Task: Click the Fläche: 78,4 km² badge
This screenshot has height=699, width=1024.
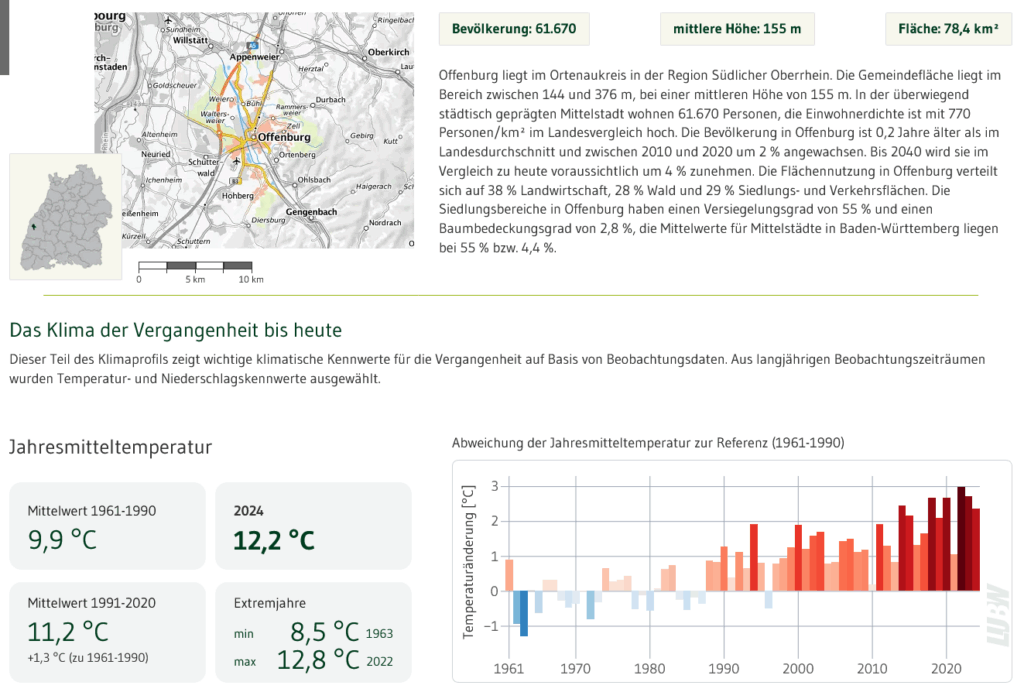Action: [948, 29]
